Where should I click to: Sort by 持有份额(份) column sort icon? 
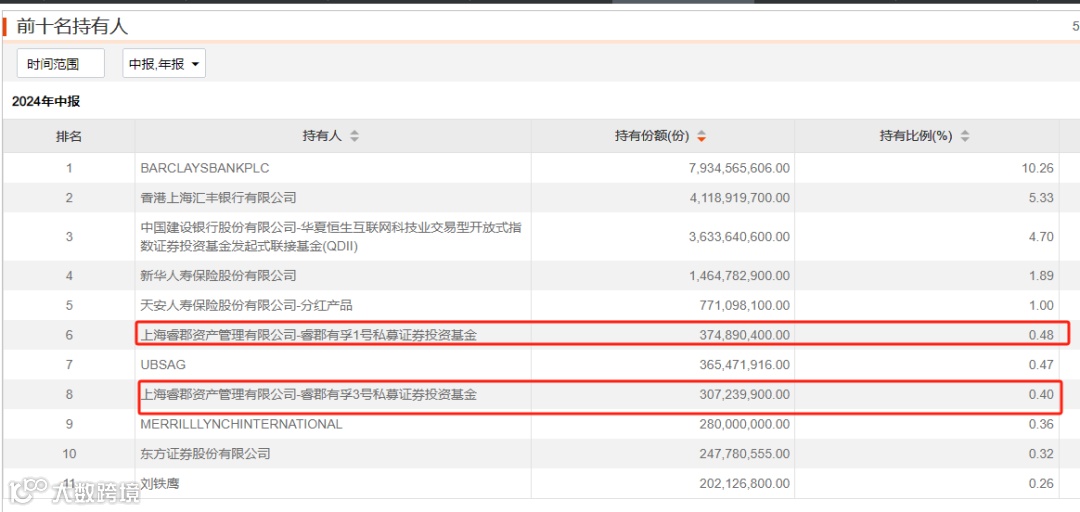[x=701, y=136]
